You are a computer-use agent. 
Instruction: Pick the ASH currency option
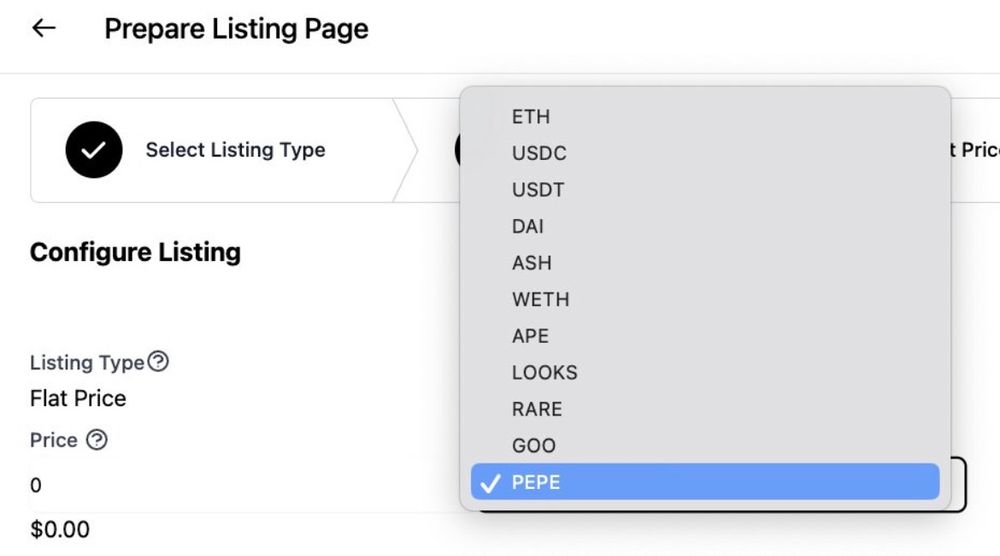[705, 263]
